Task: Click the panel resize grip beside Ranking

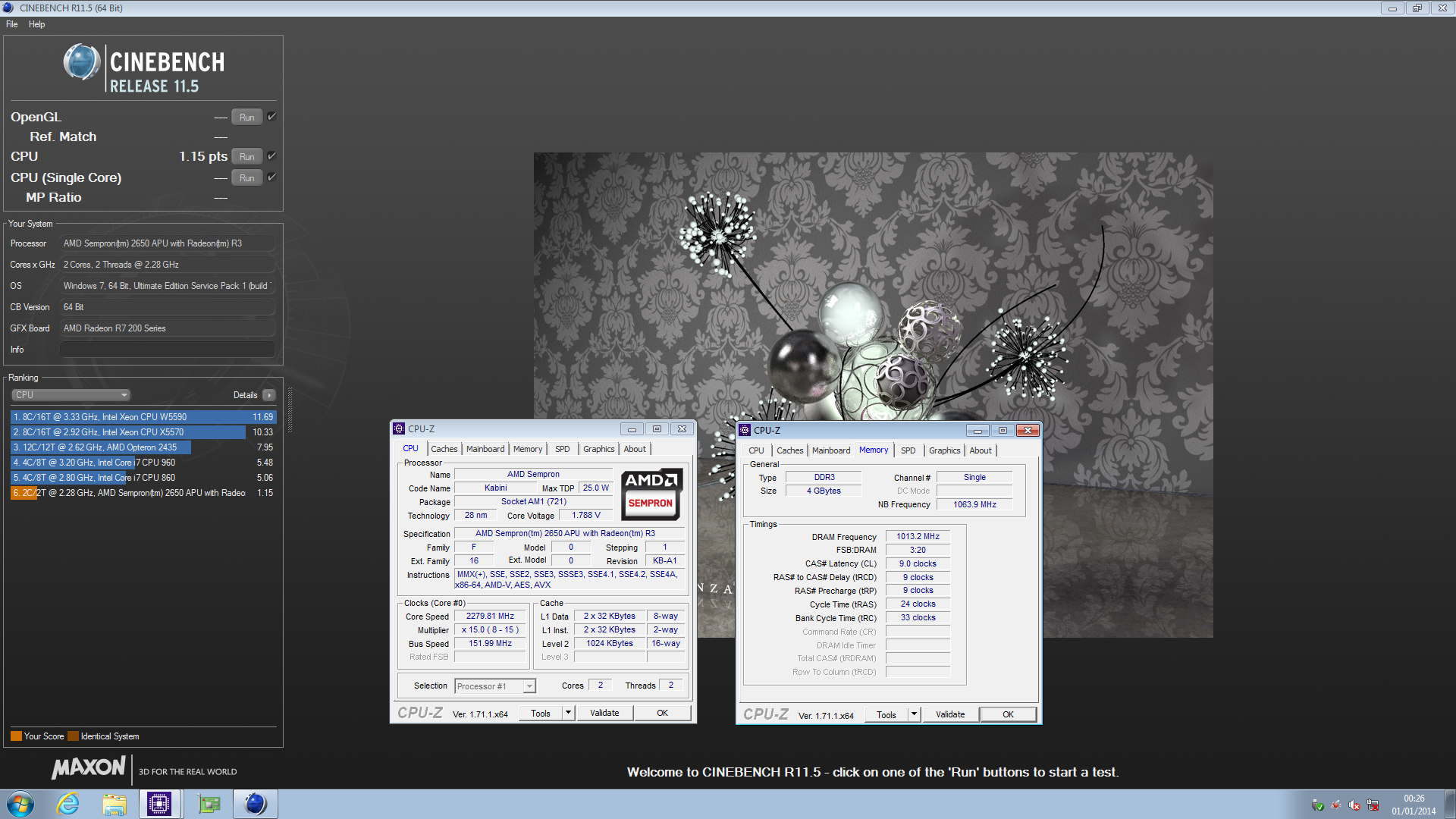Action: coord(290,410)
